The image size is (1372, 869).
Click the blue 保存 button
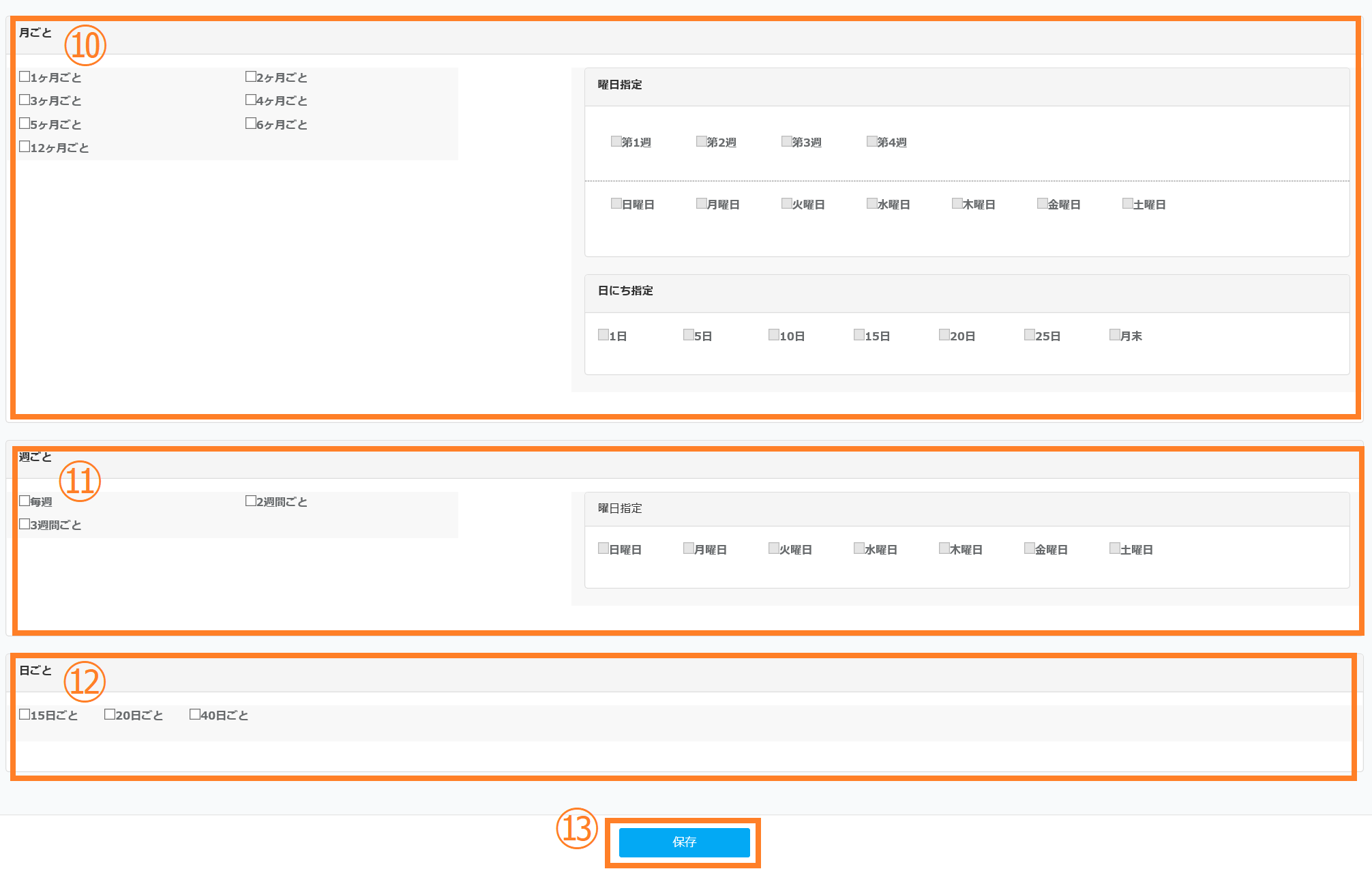click(684, 842)
